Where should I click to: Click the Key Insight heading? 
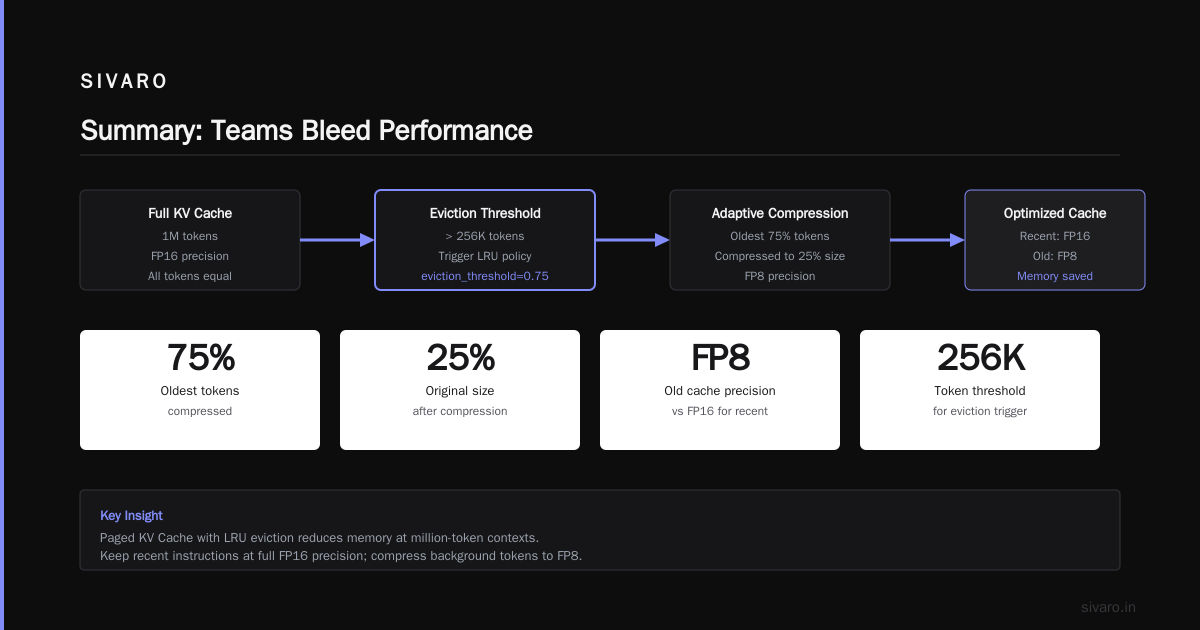131,516
